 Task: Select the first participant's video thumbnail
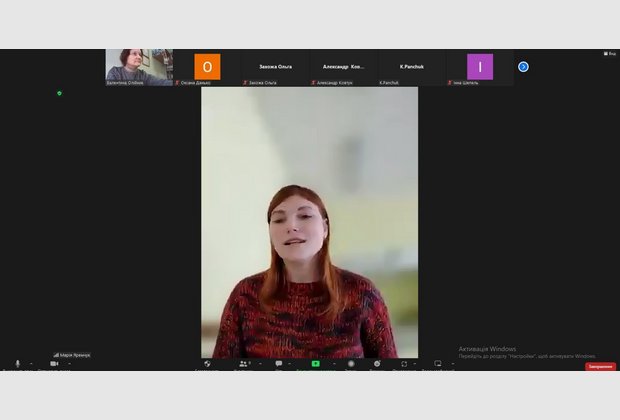pos(139,66)
